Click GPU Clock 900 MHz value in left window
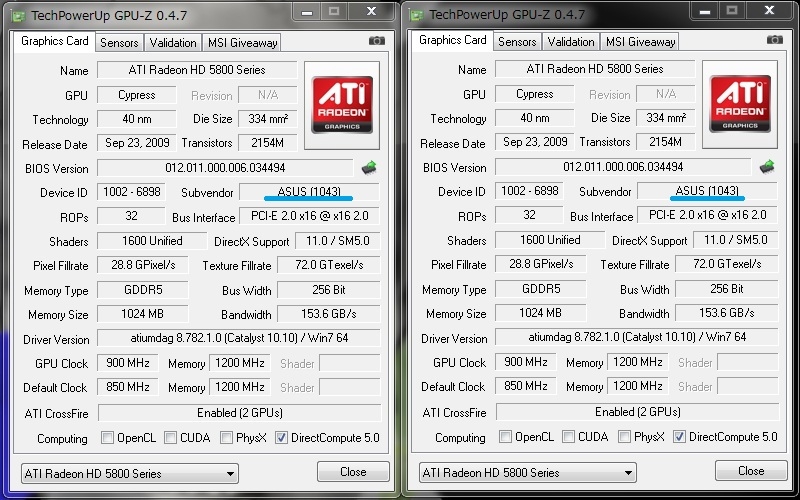 [128, 363]
